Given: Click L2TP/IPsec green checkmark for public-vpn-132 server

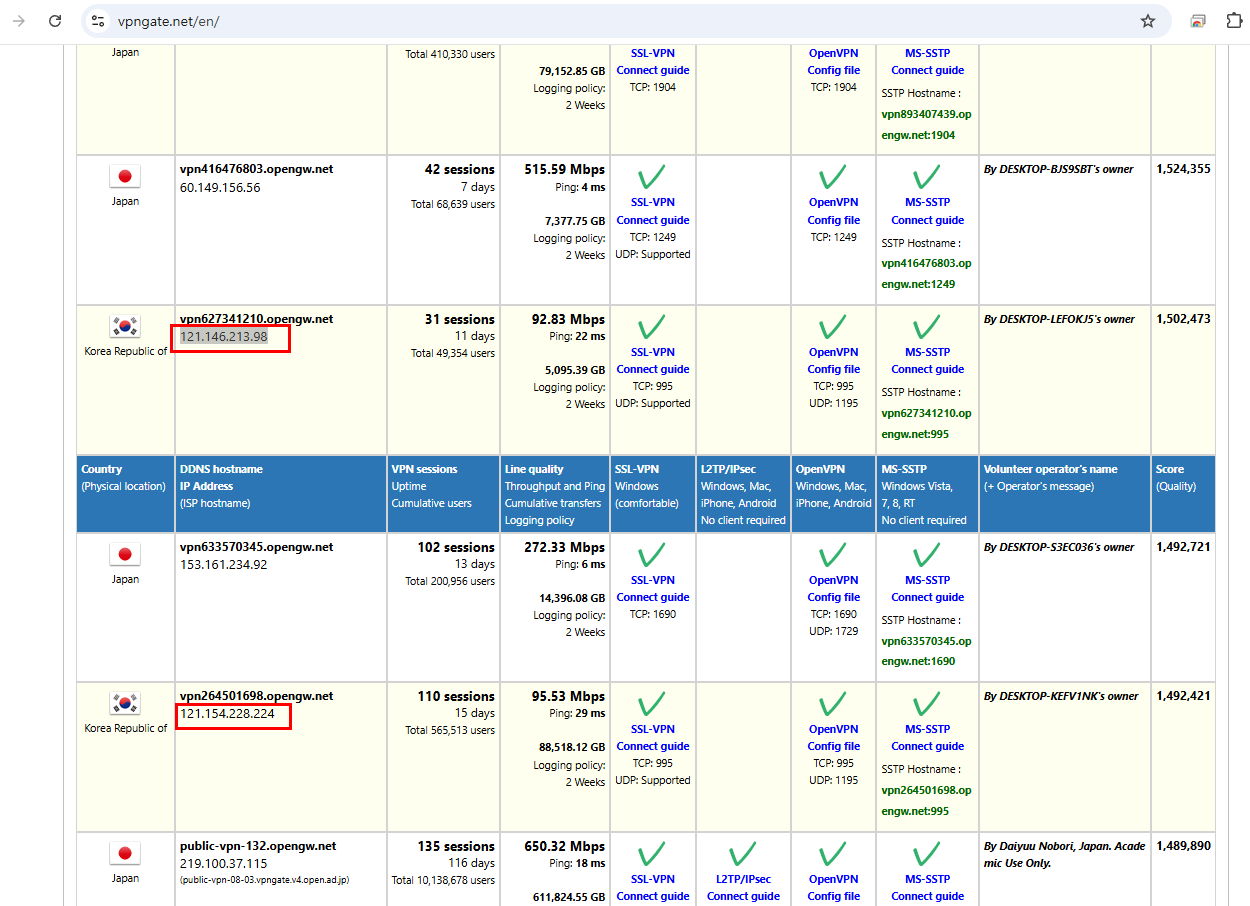Looking at the screenshot, I should 742,854.
